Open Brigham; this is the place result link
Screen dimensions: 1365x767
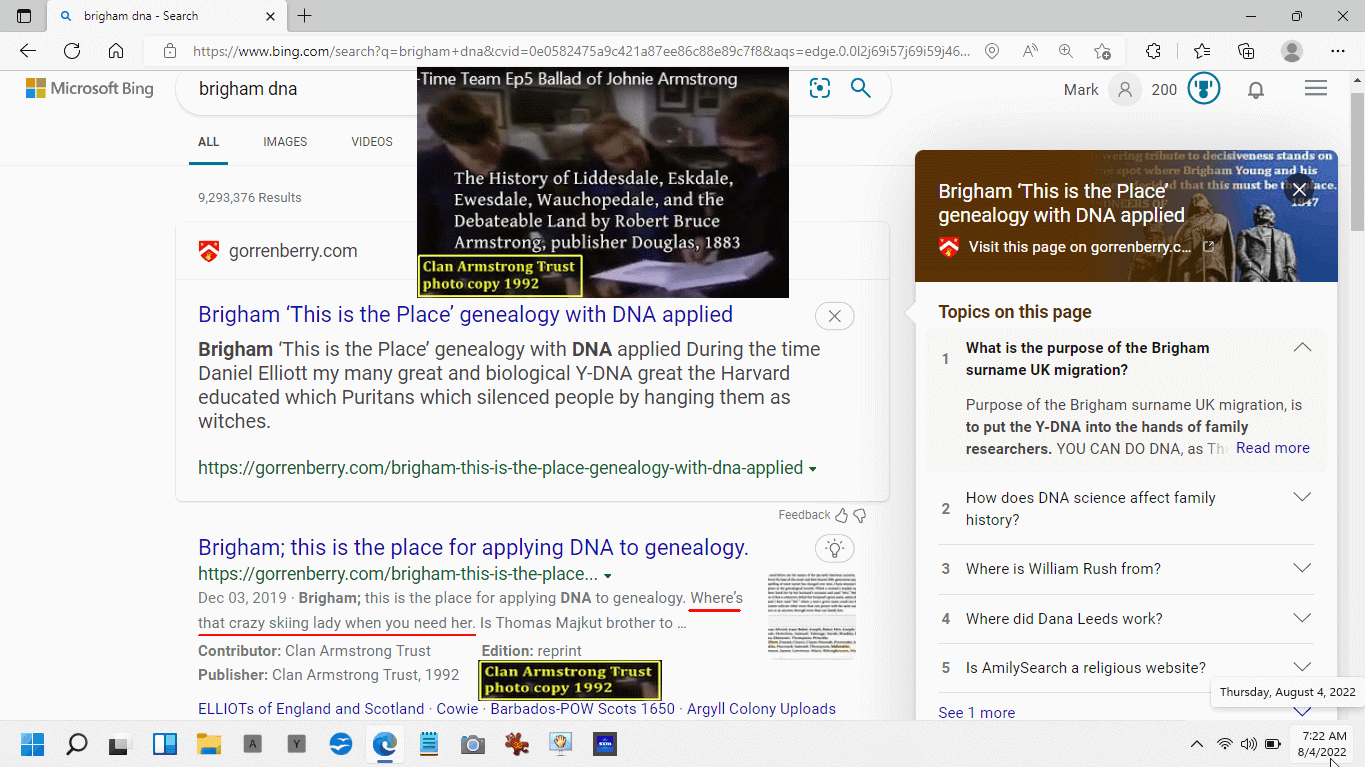click(x=473, y=547)
